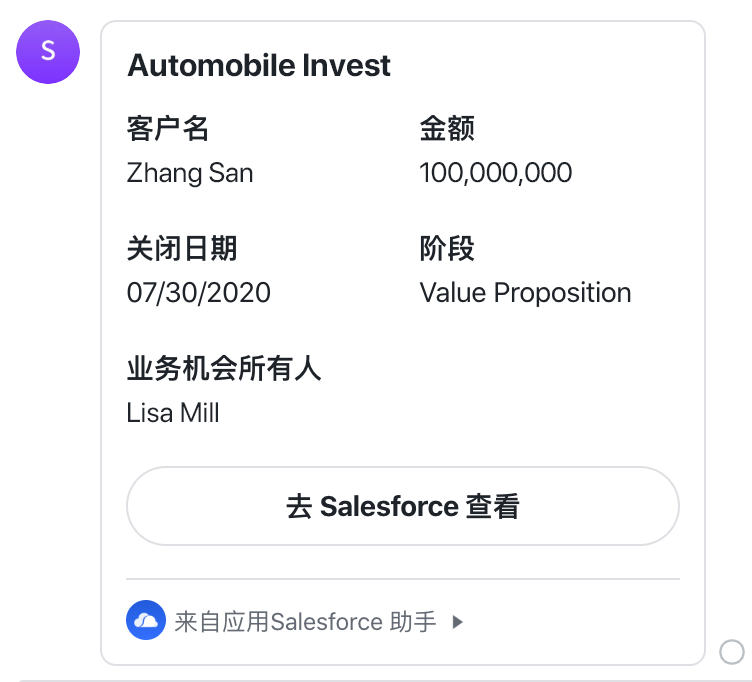This screenshot has height=682, width=752.
Task: Click the divider line above the app source
Action: click(x=403, y=579)
